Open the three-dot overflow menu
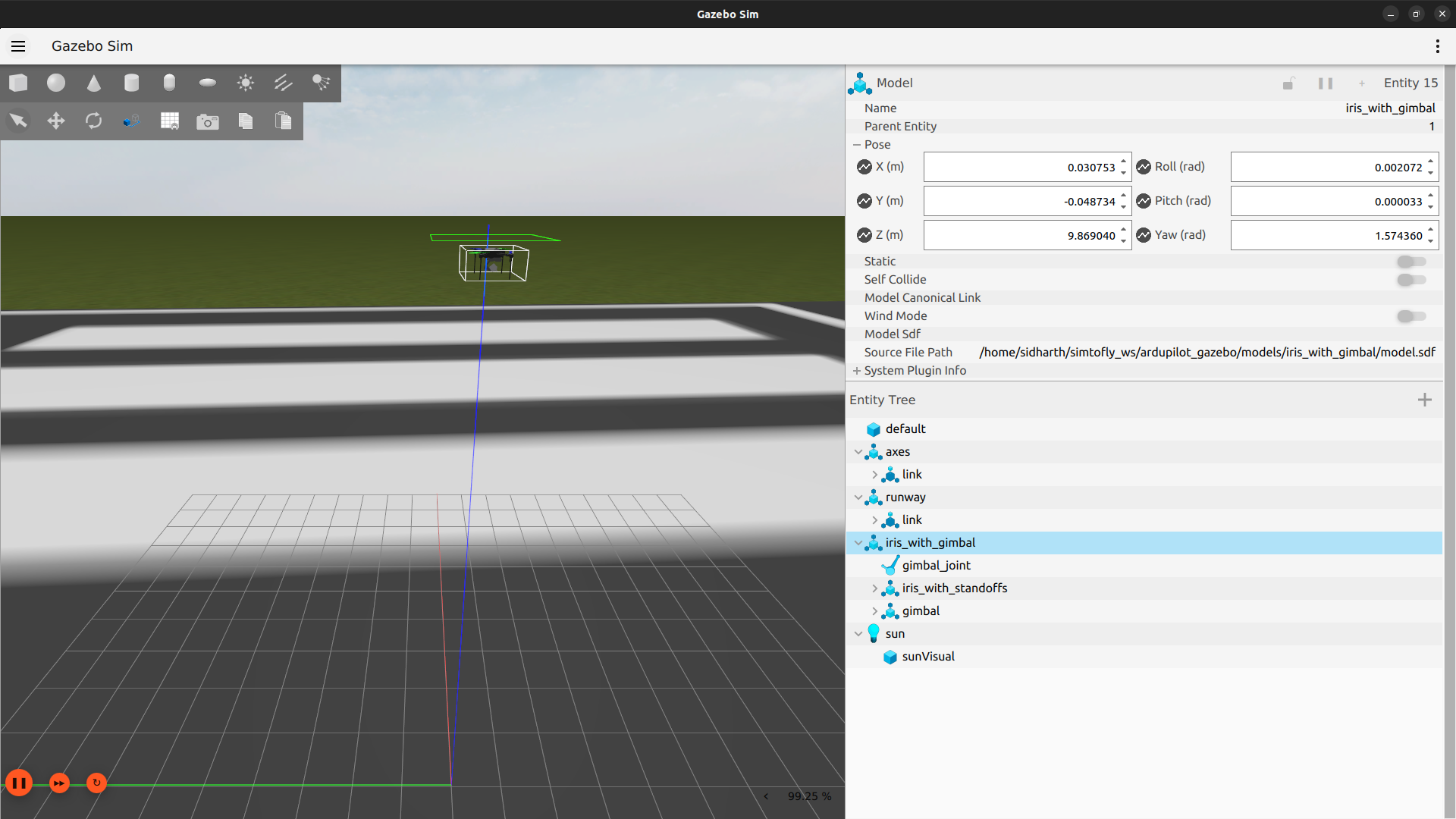This screenshot has width=1456, height=819. pos(1437,45)
